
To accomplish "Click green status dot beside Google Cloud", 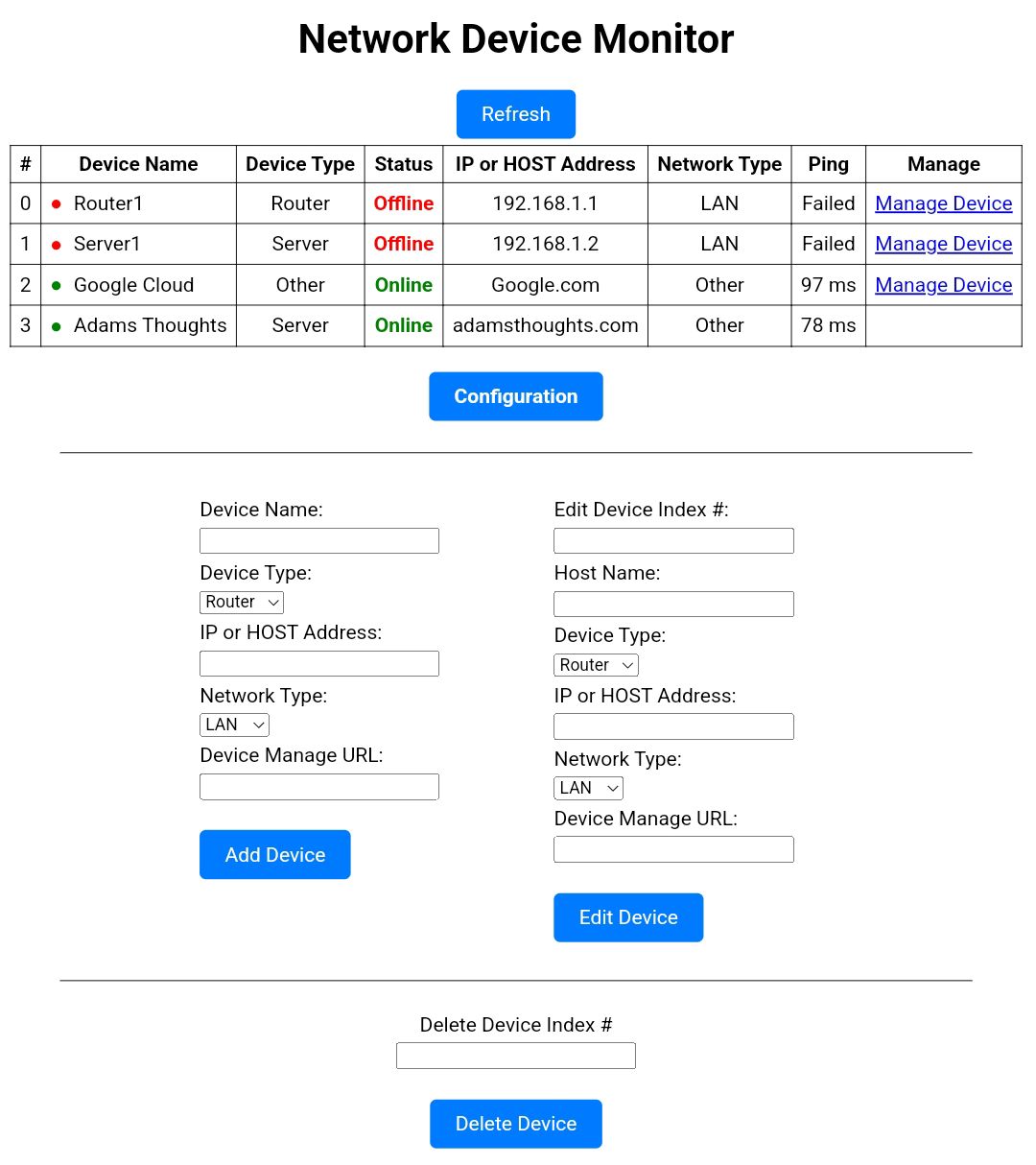I will coord(57,286).
